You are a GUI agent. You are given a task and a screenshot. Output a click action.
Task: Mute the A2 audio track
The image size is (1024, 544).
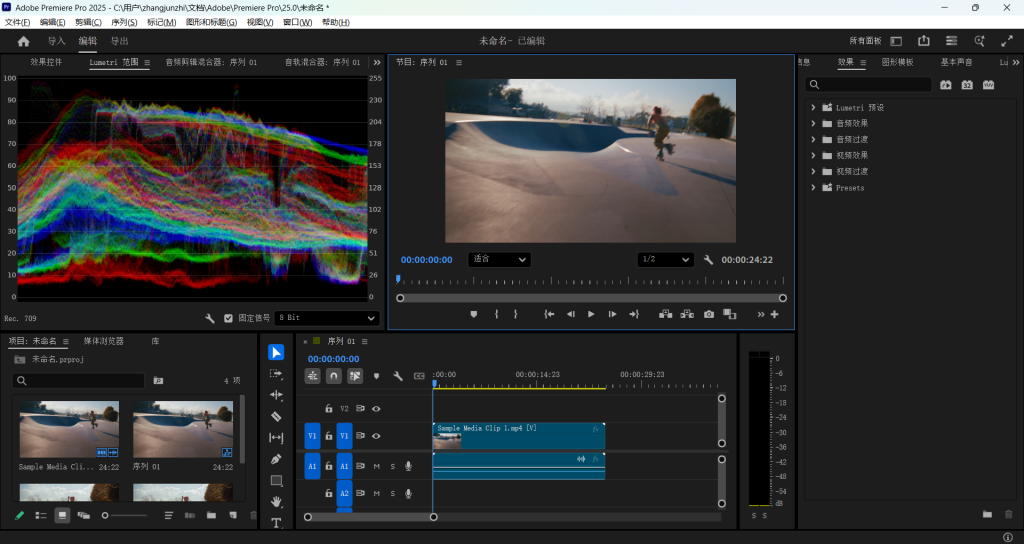(377, 493)
